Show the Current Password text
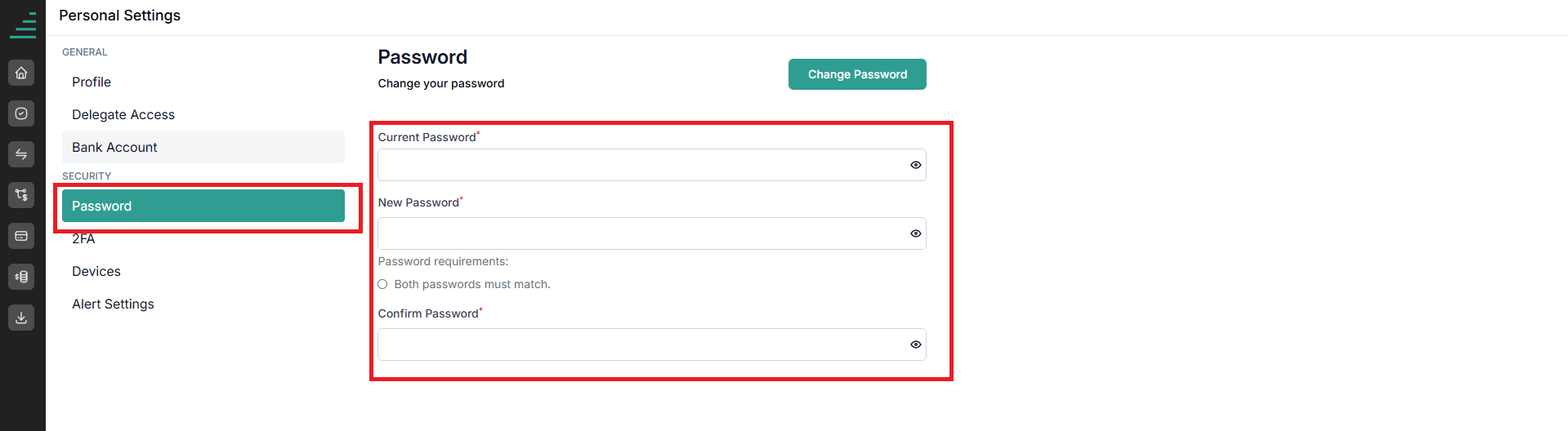Image resolution: width=1568 pixels, height=431 pixels. pos(915,165)
